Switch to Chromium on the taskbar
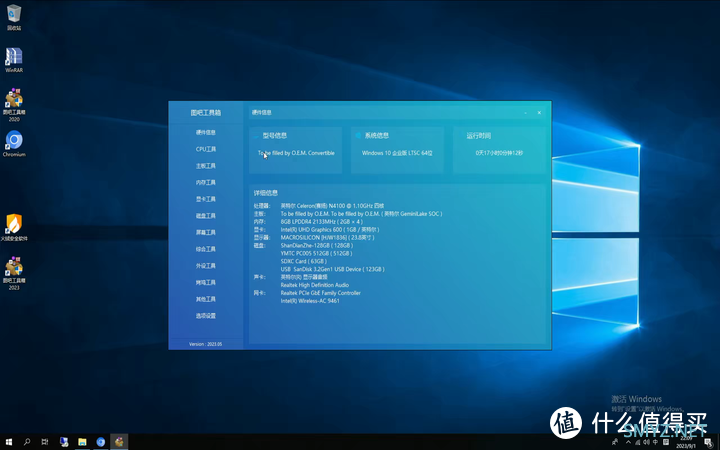 point(101,442)
